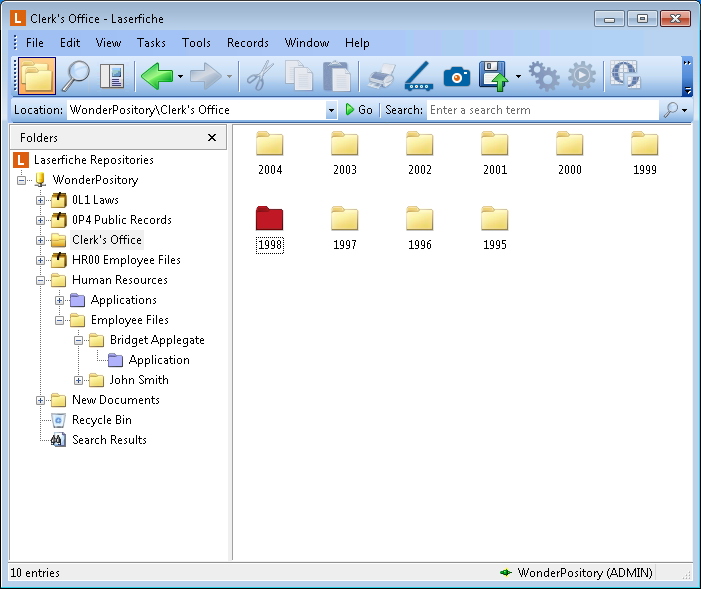
Task: Select the 1996 folder
Action: pyautogui.click(x=420, y=229)
